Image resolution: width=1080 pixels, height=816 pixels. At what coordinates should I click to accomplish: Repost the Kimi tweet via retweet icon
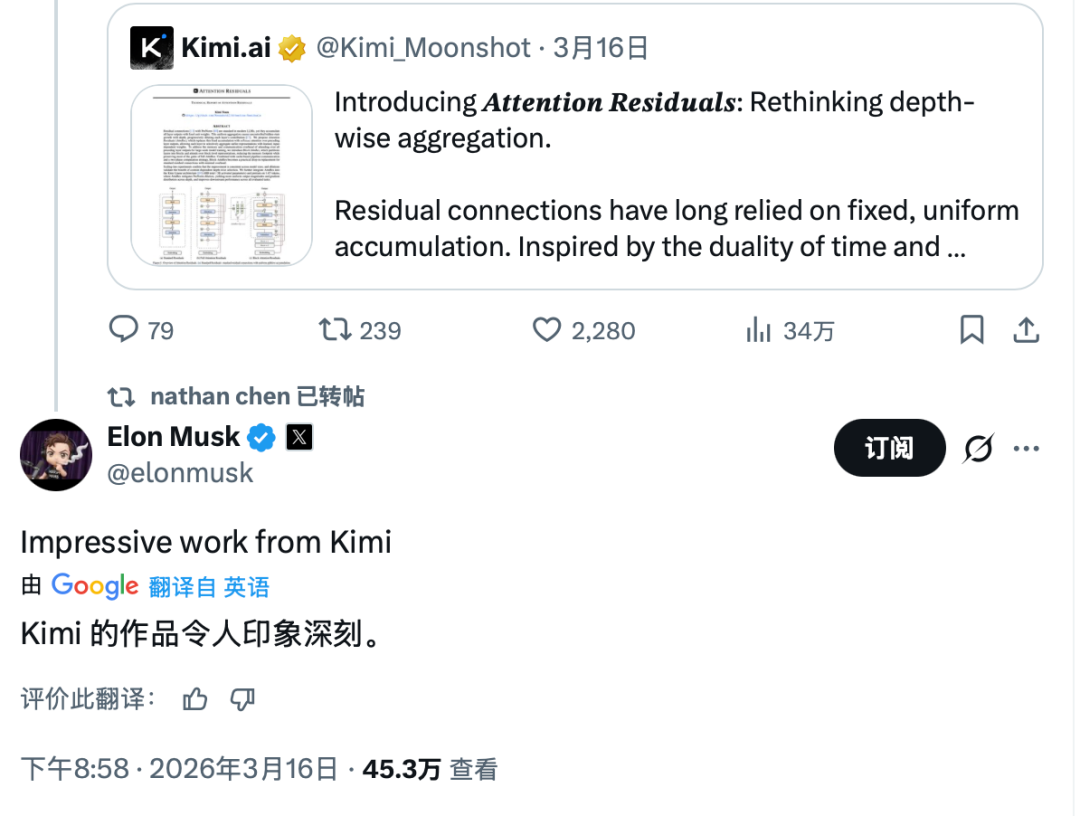[x=332, y=329]
